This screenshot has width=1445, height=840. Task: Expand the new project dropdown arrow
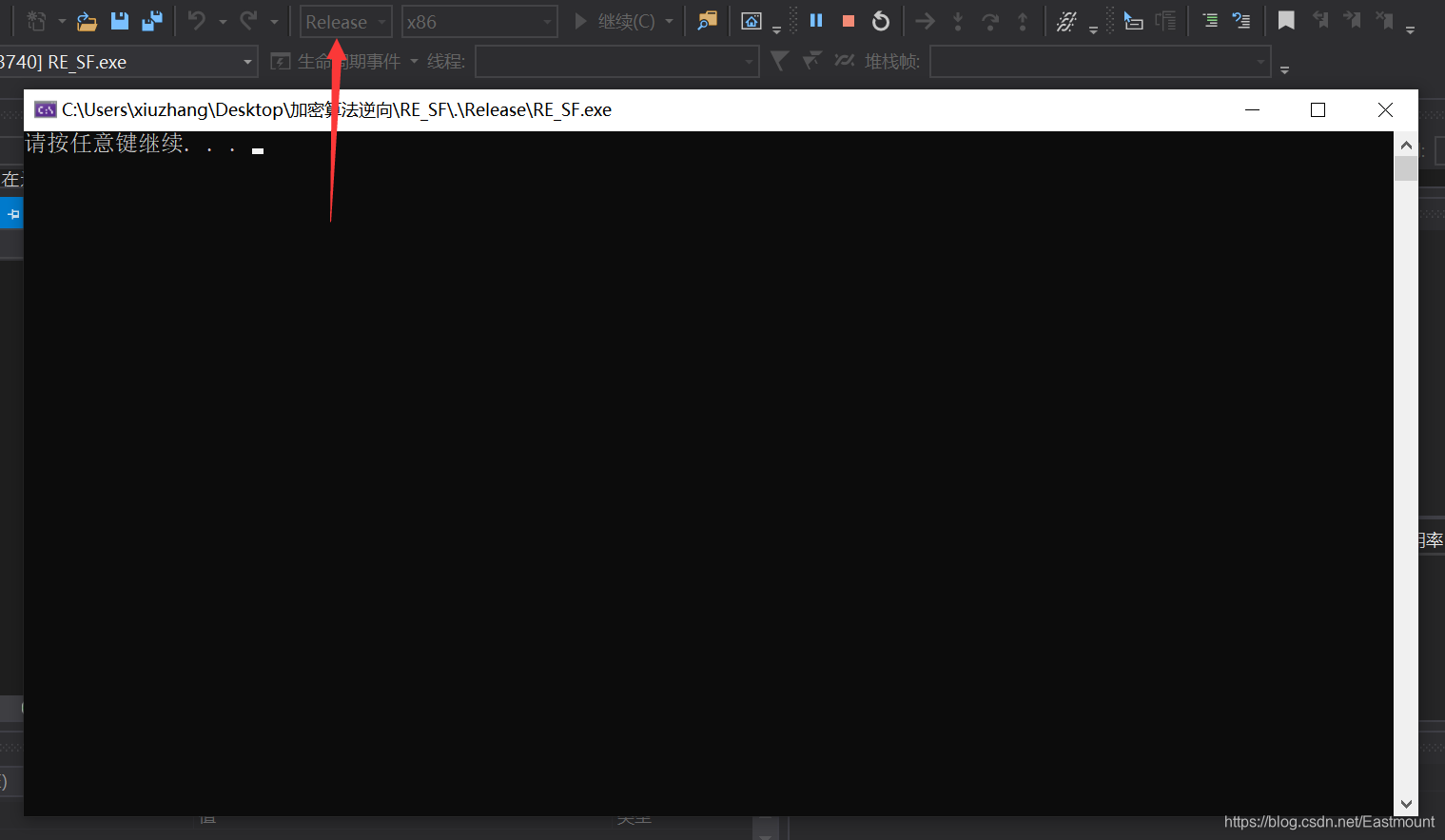(x=62, y=21)
